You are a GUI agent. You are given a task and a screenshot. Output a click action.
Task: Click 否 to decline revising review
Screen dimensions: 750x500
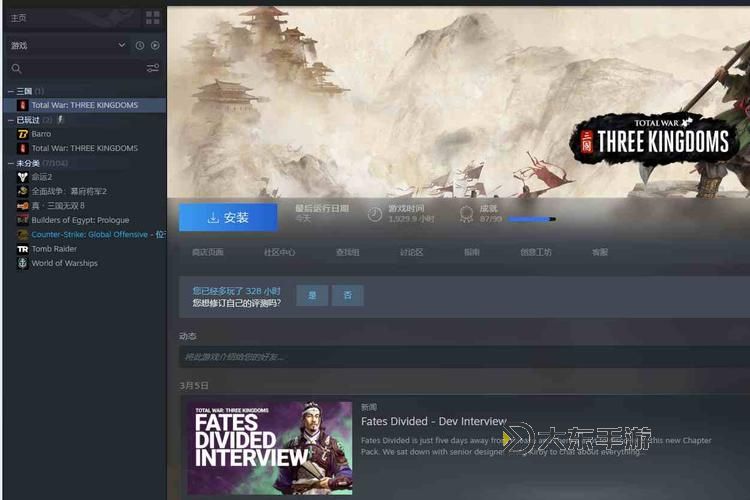tap(348, 295)
